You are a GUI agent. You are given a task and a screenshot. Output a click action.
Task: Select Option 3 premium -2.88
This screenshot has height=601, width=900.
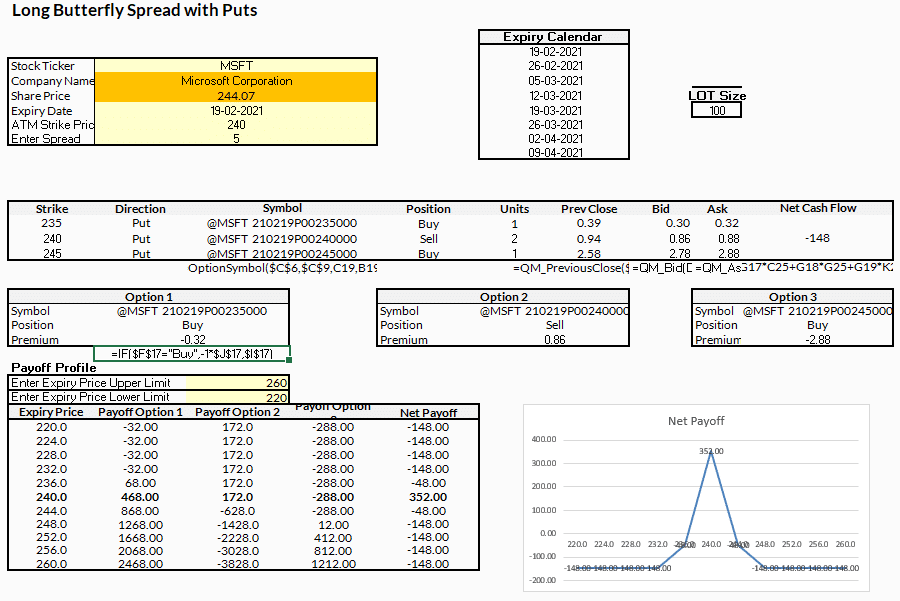coord(817,339)
